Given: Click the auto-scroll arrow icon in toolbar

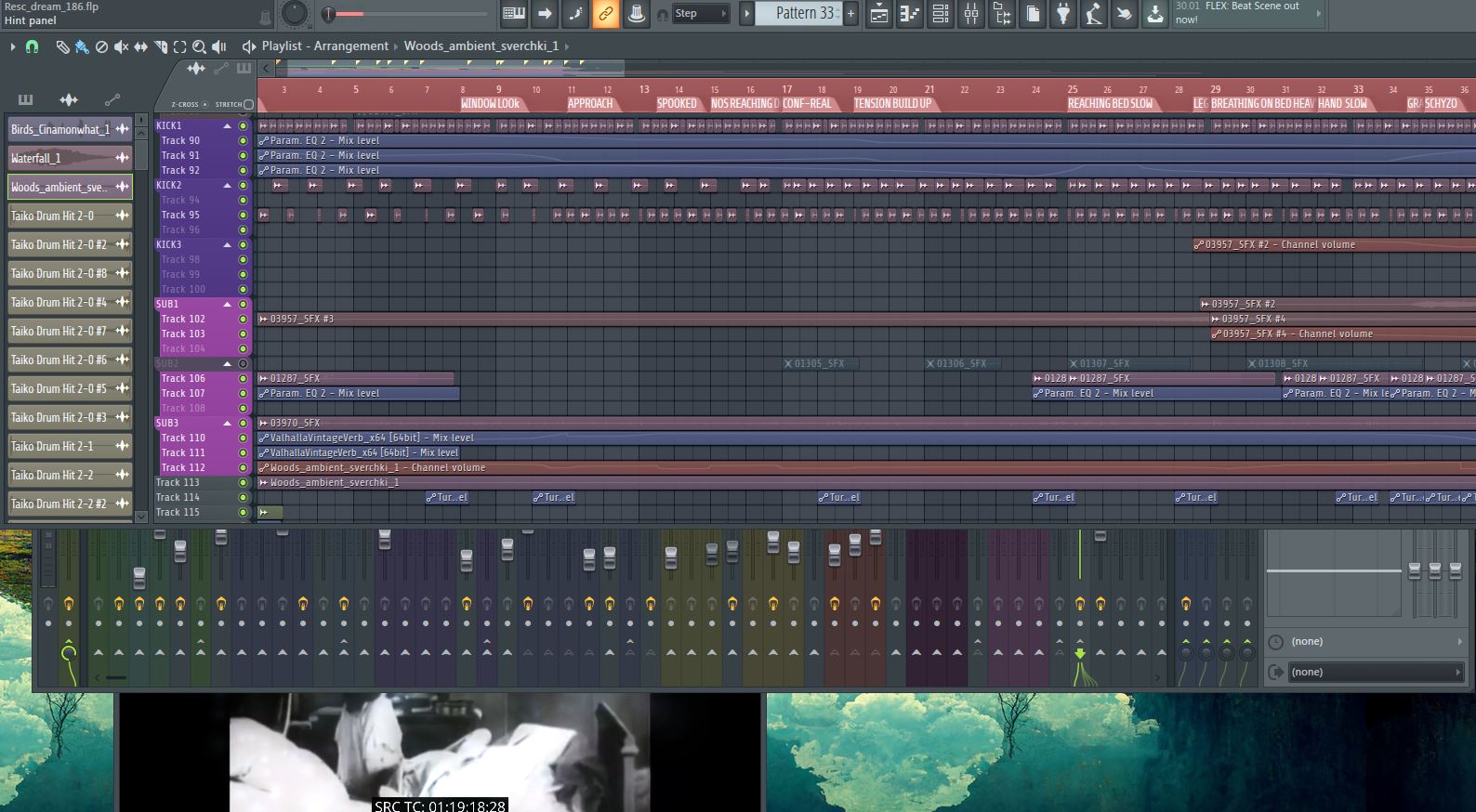Looking at the screenshot, I should pyautogui.click(x=545, y=13).
